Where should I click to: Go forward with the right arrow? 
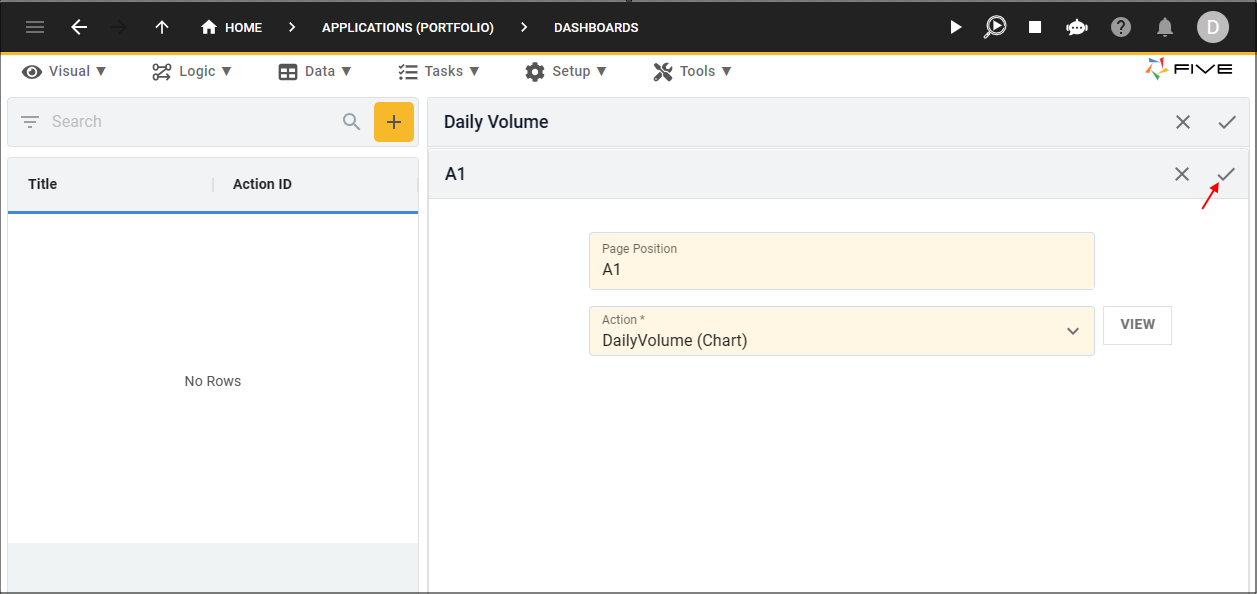pos(120,27)
